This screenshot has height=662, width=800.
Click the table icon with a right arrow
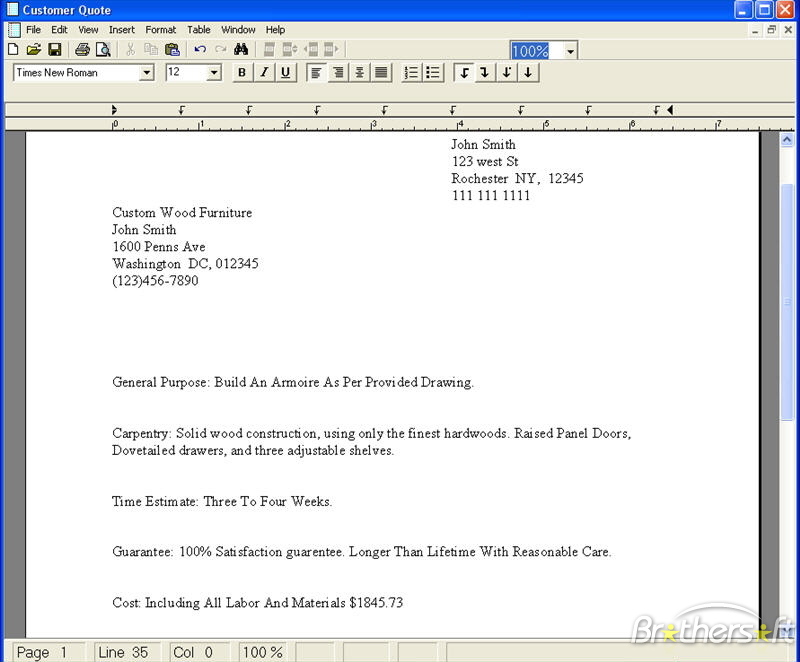tap(331, 49)
